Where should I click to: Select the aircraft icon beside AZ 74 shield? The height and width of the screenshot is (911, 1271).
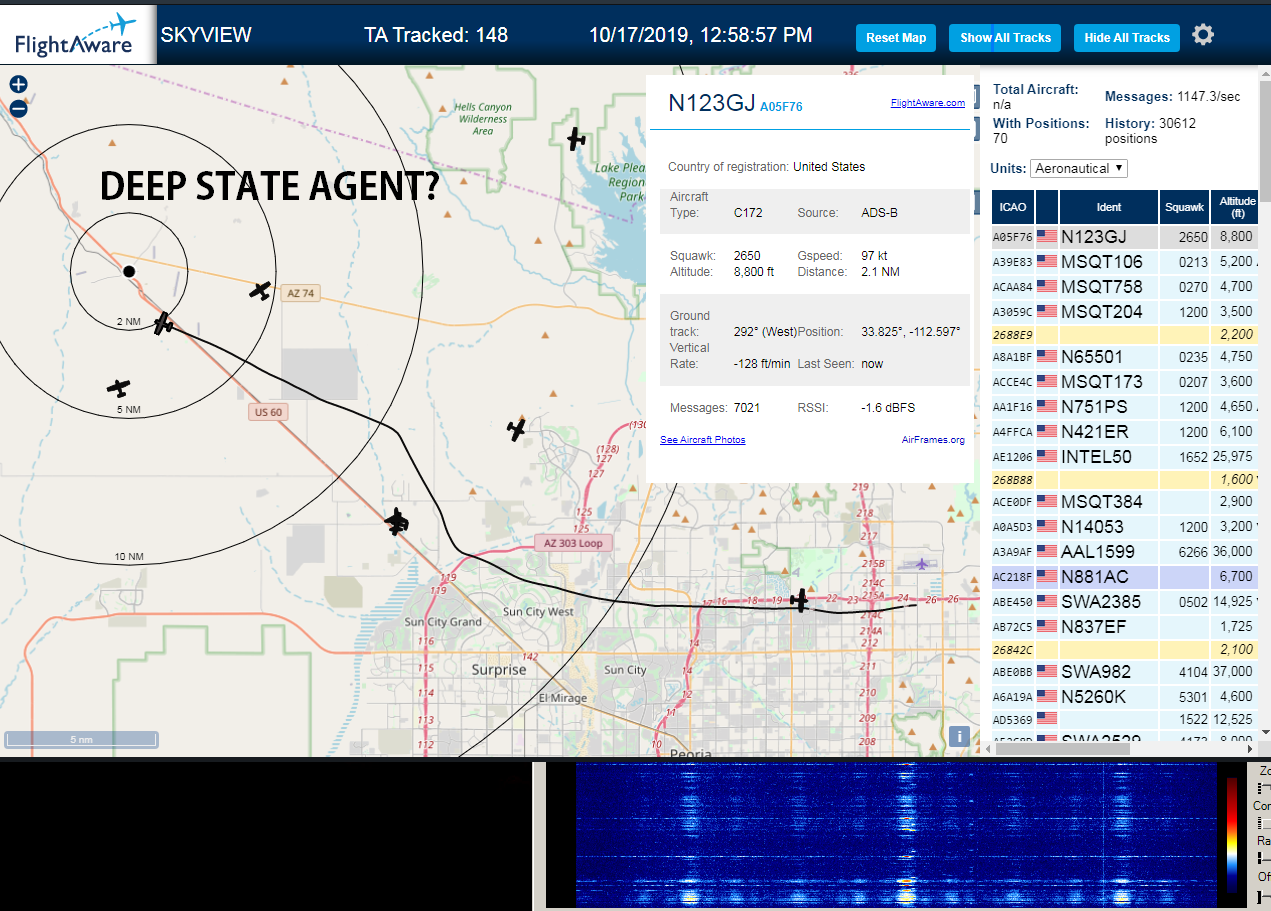click(x=260, y=291)
